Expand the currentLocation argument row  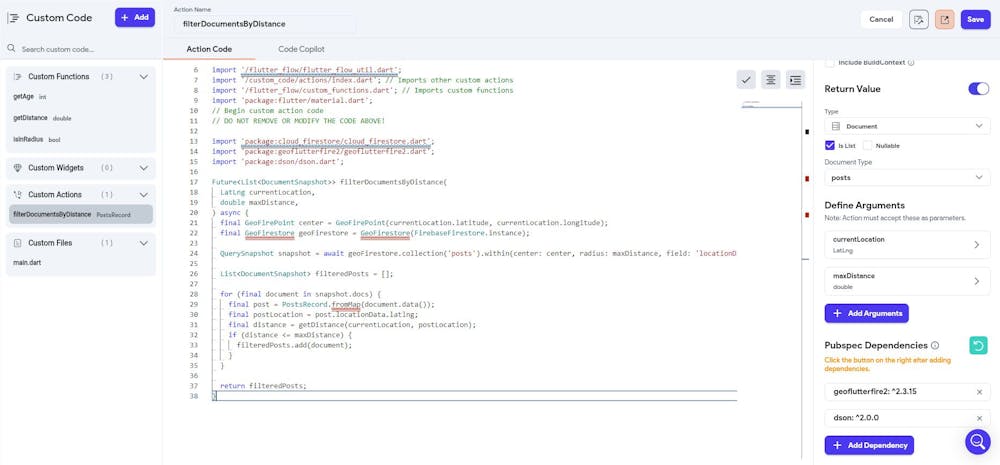(907, 245)
